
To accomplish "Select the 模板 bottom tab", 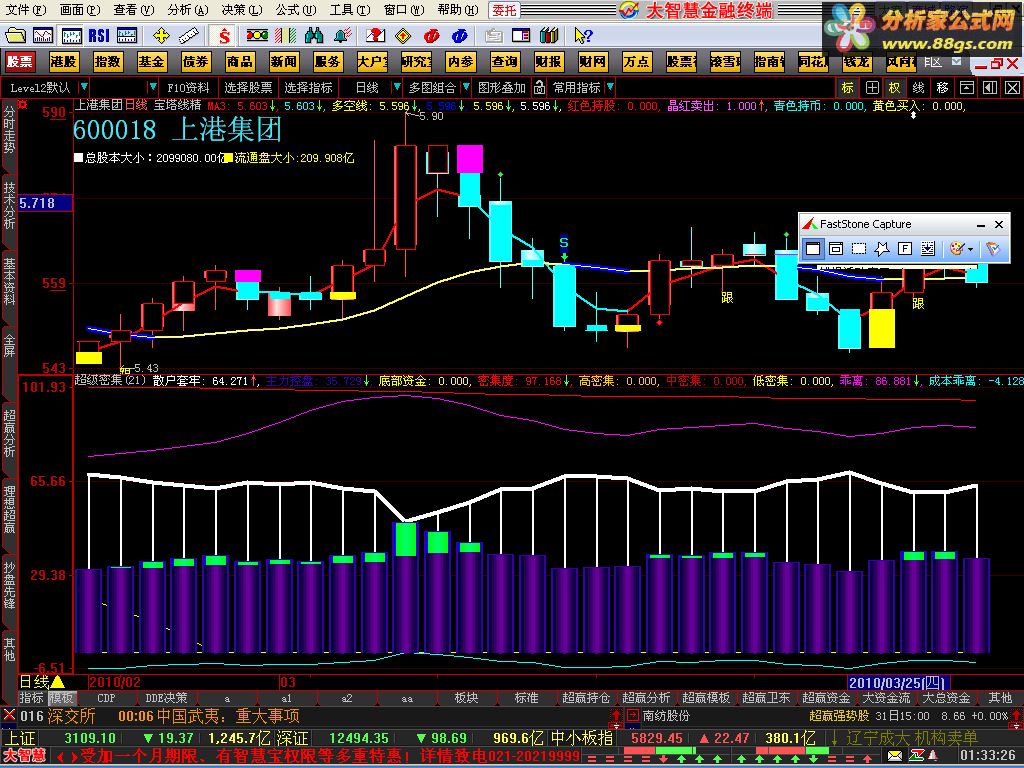I will [x=61, y=698].
